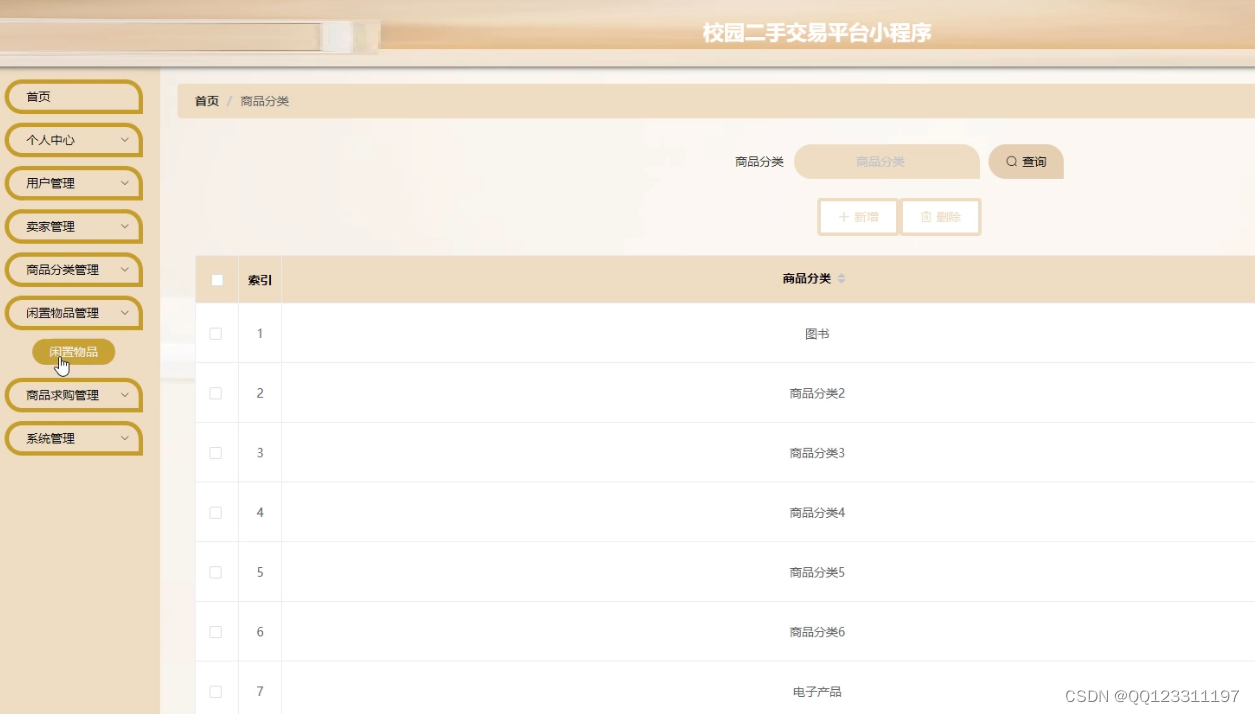The height and width of the screenshot is (714, 1255).
Task: Expand the 卖家管理 menu chevron
Action: [x=125, y=226]
